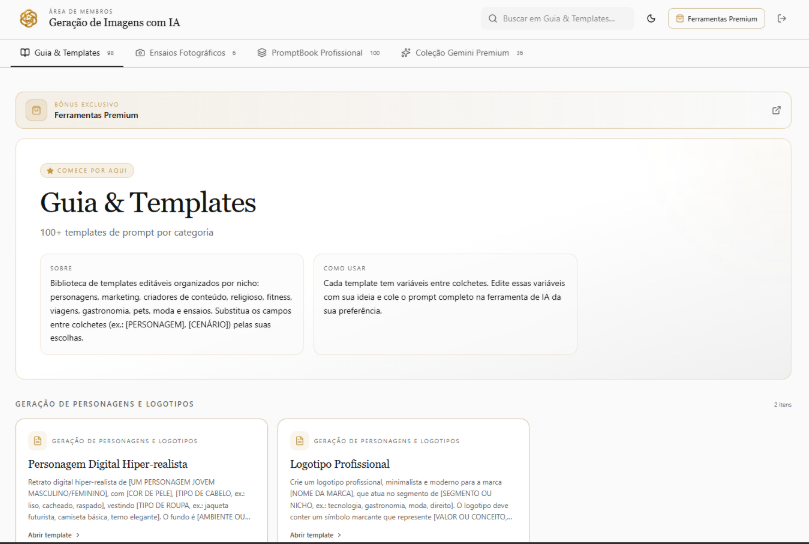Click the Logotipo Profissional card description text
This screenshot has width=809, height=544.
coord(401,499)
